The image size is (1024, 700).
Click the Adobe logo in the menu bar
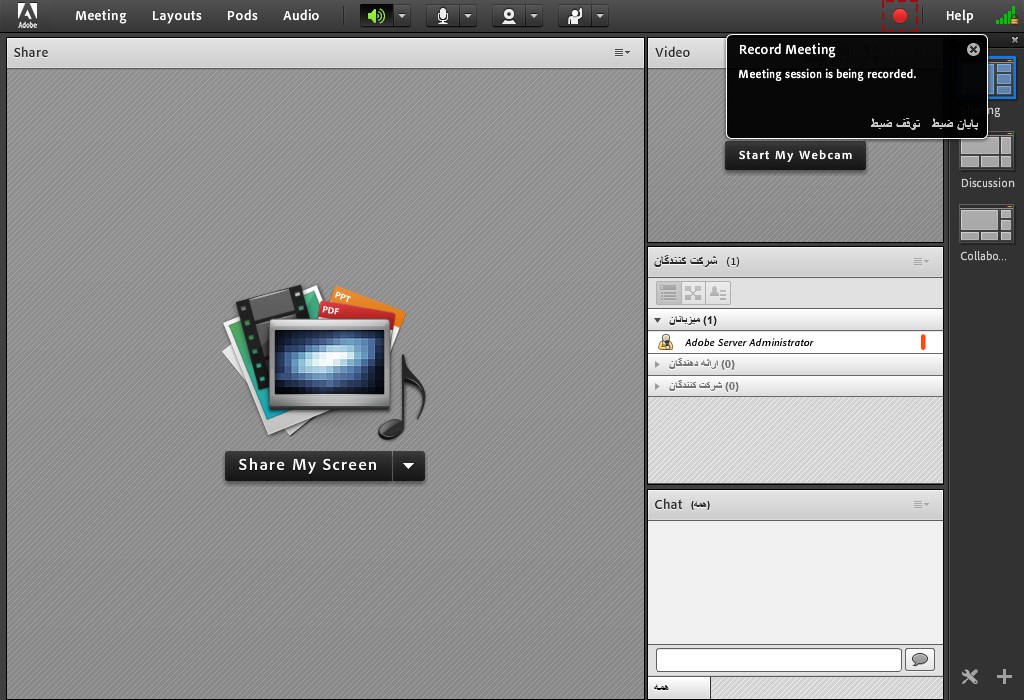pos(27,15)
